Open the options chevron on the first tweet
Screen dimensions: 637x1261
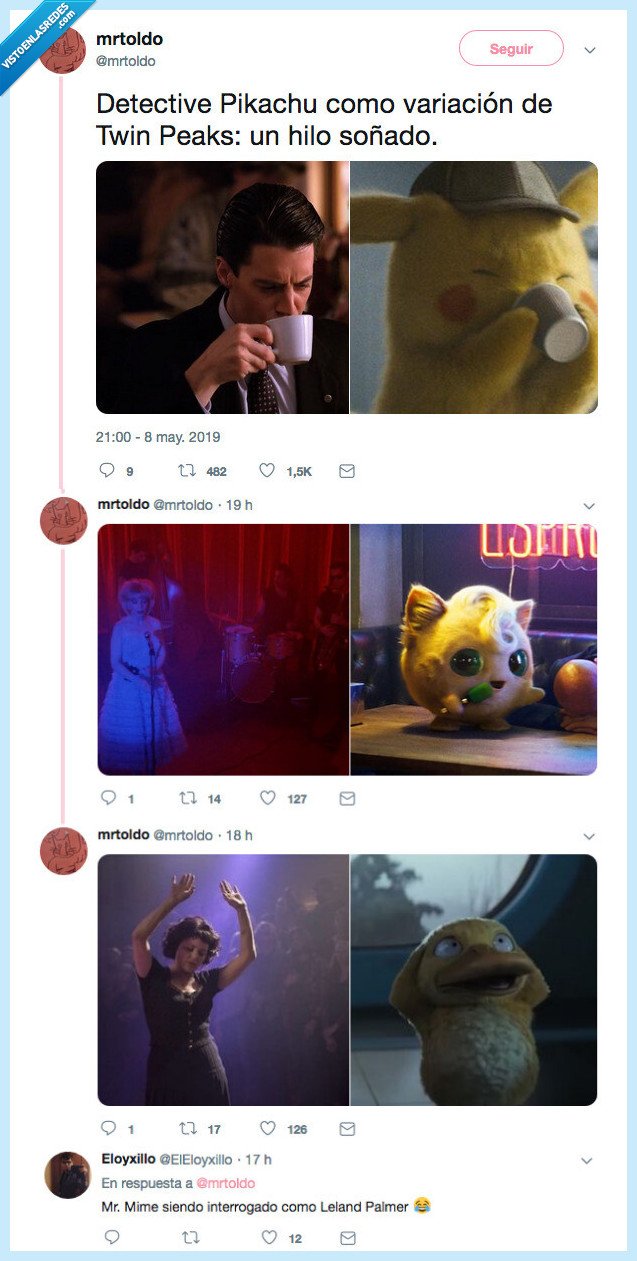tap(591, 49)
